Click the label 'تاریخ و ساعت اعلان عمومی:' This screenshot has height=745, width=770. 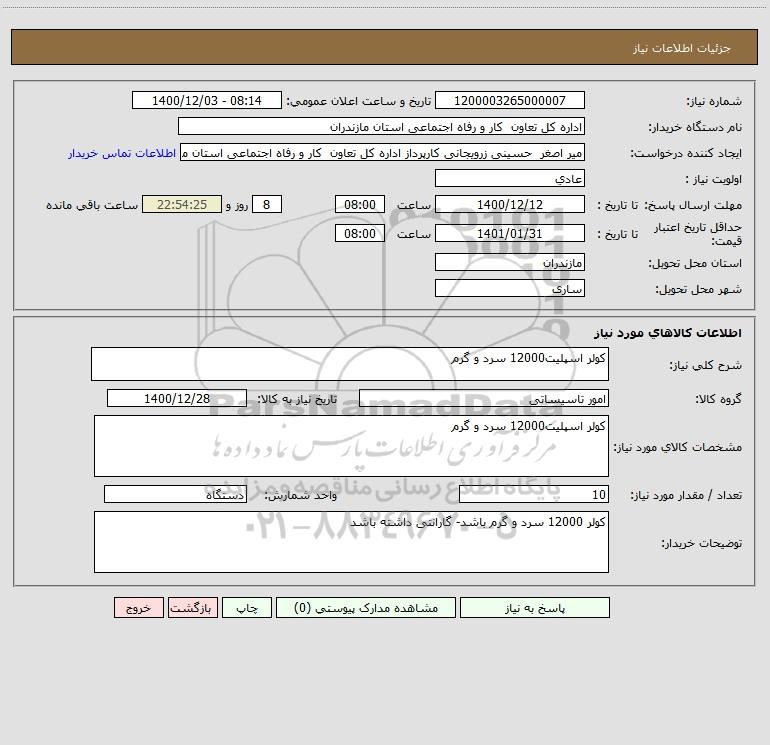pyautogui.click(x=359, y=101)
